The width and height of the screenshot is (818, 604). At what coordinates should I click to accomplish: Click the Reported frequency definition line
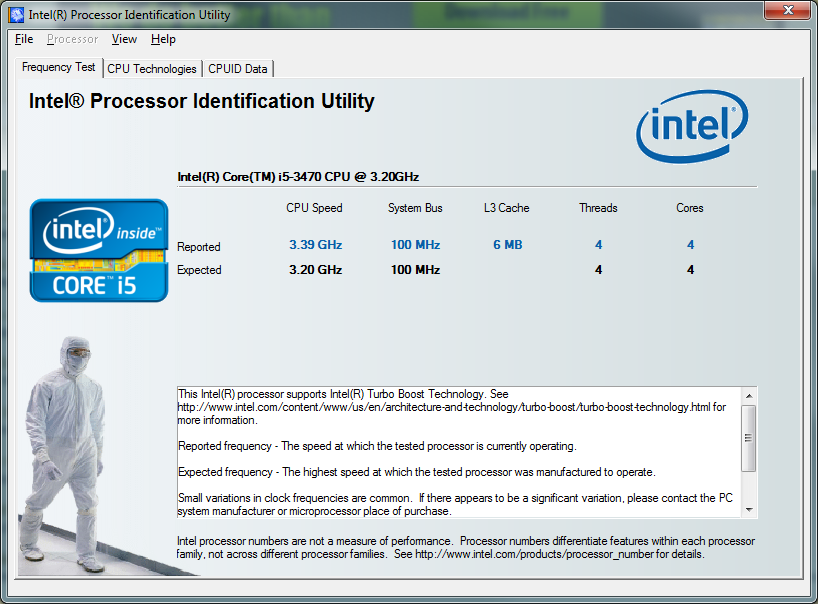[x=377, y=446]
